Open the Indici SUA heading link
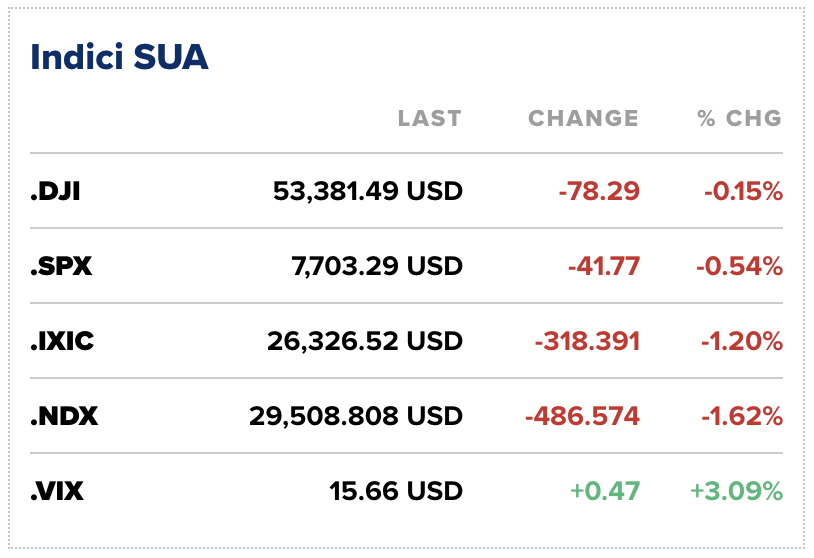 [x=119, y=57]
